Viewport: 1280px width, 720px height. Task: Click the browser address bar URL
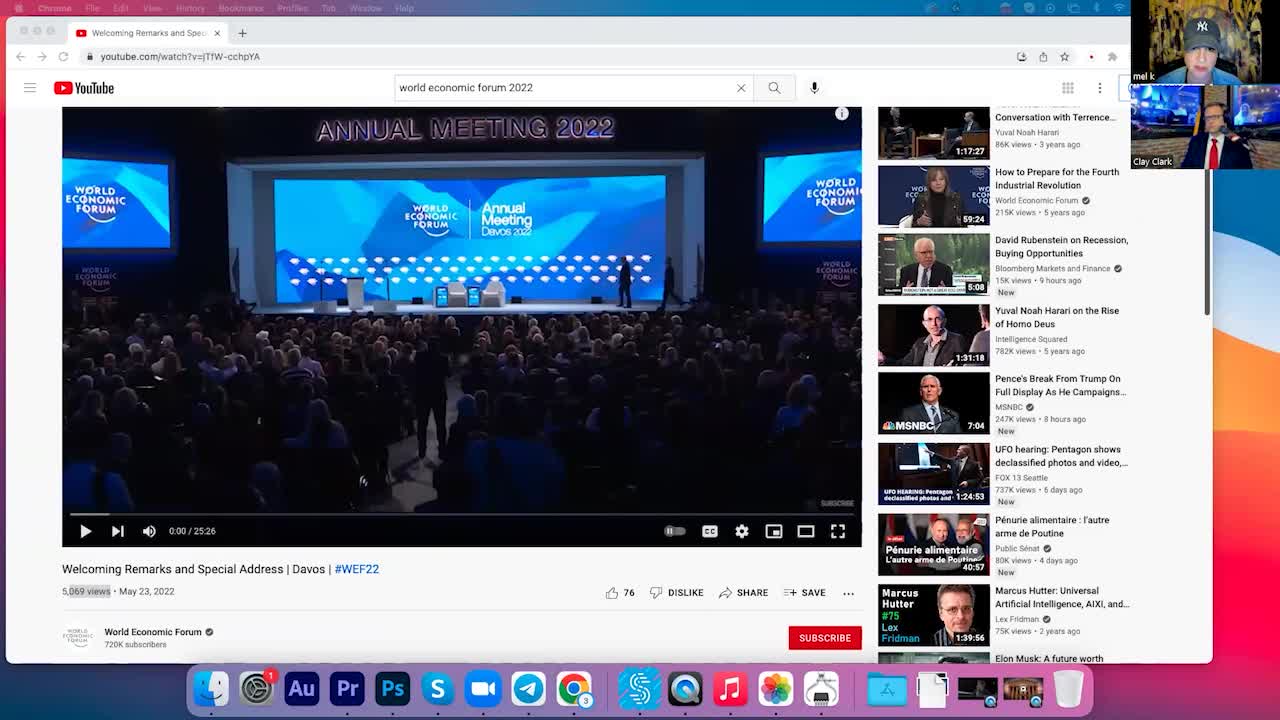[180, 57]
